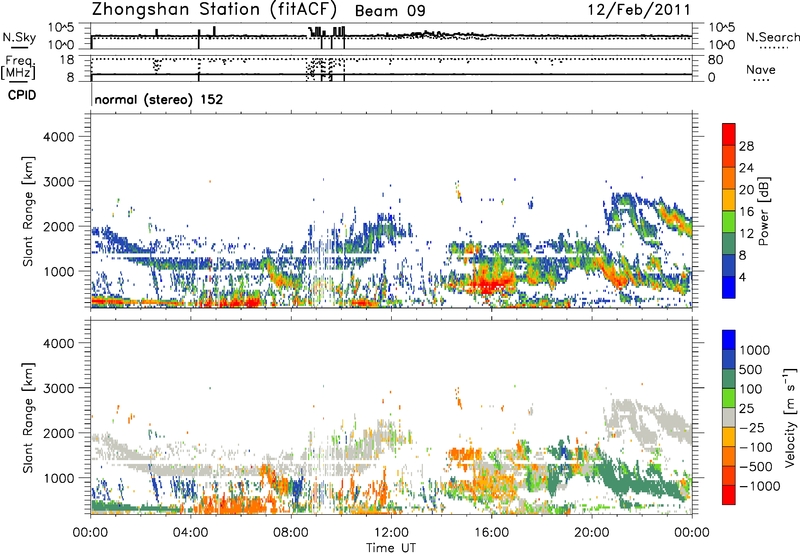Select the N.Sky axis label
This screenshot has width=800, height=554.
[19, 37]
